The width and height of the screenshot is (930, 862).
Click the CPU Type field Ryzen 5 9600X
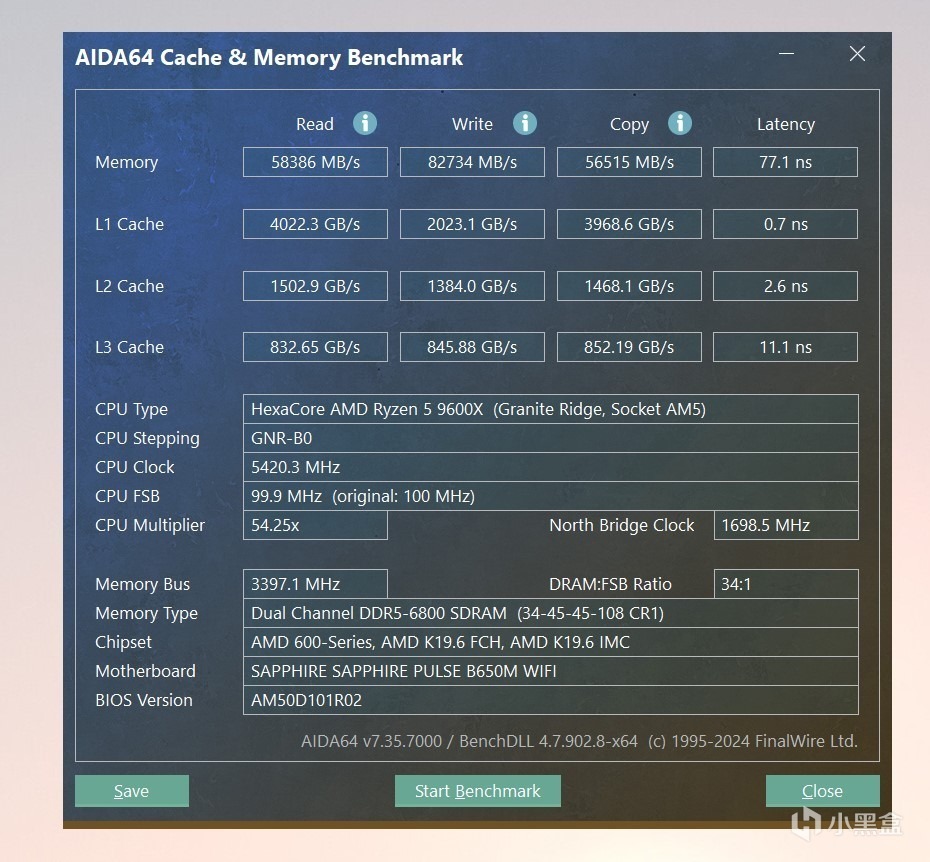point(550,409)
